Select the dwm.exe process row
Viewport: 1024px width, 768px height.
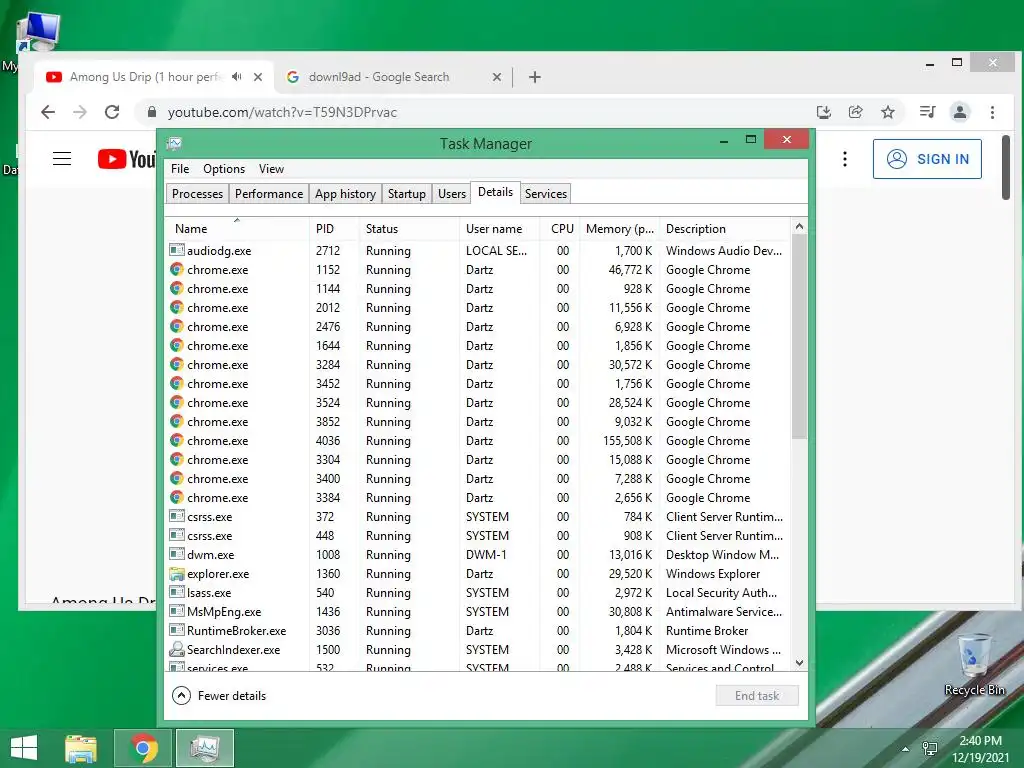[478, 555]
